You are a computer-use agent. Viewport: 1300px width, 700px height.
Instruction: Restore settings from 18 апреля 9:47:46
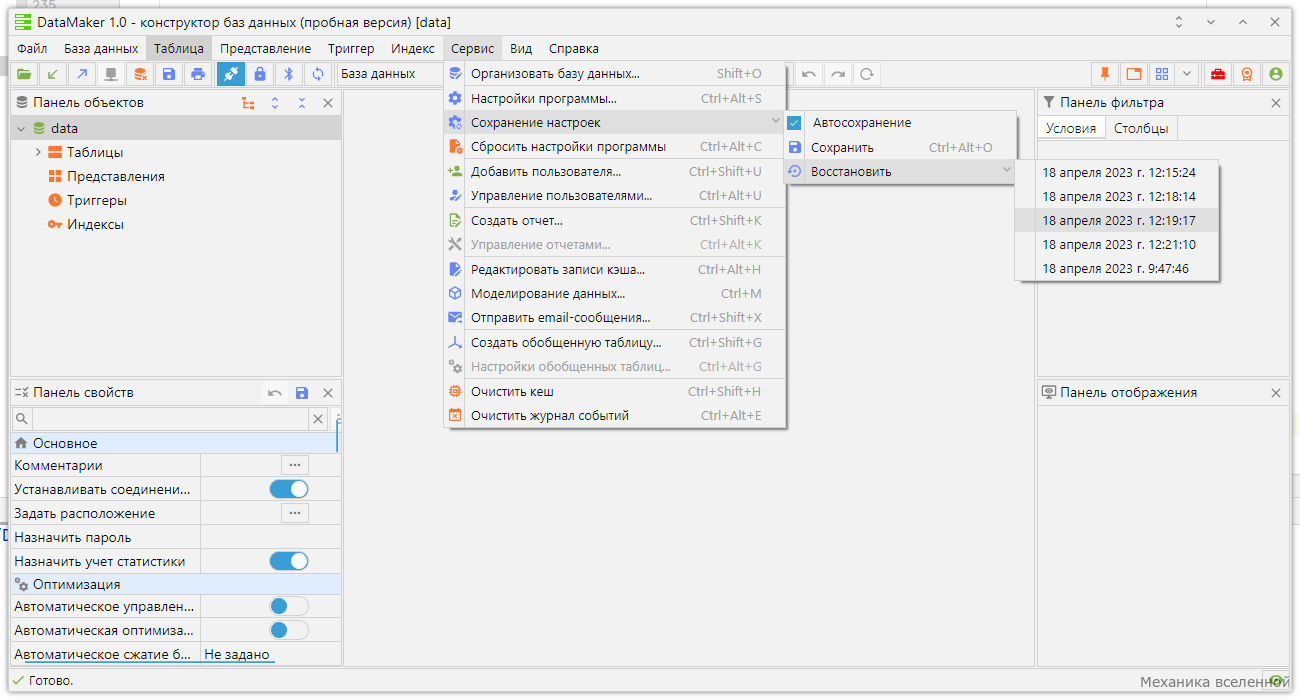pyautogui.click(x=1117, y=268)
